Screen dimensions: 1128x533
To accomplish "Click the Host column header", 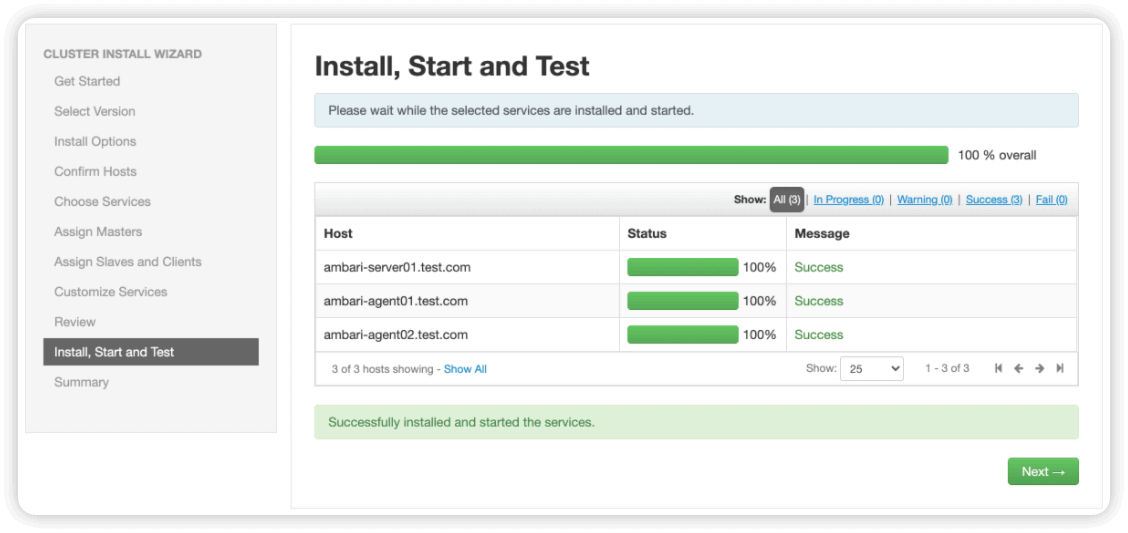I will click(x=338, y=233).
